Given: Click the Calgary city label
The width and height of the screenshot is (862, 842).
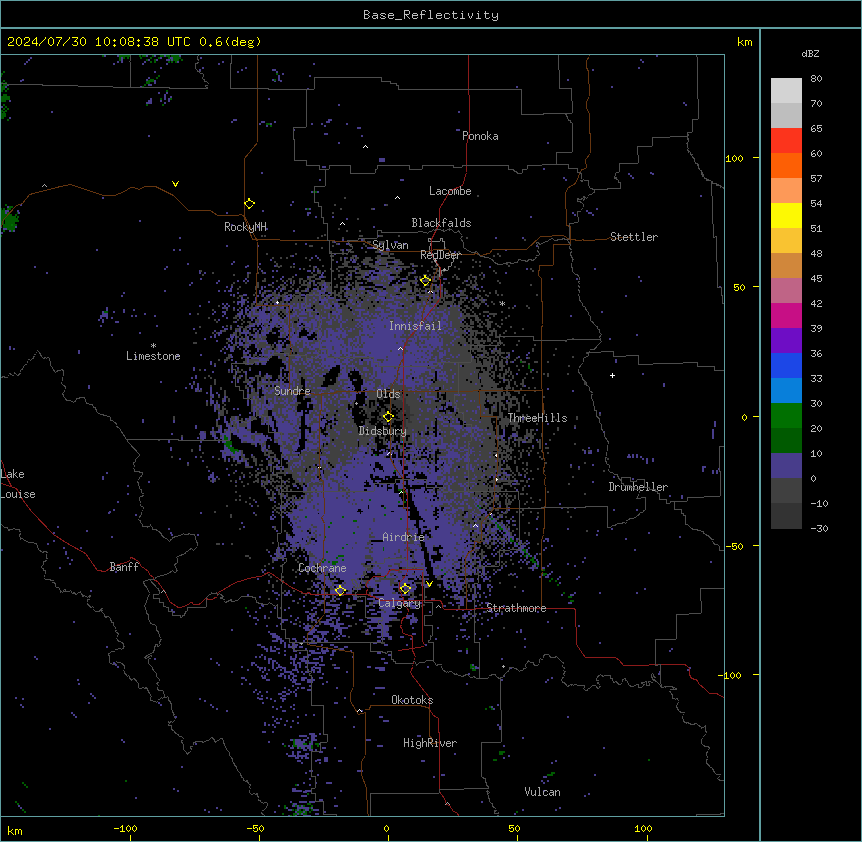Looking at the screenshot, I should click(399, 603).
